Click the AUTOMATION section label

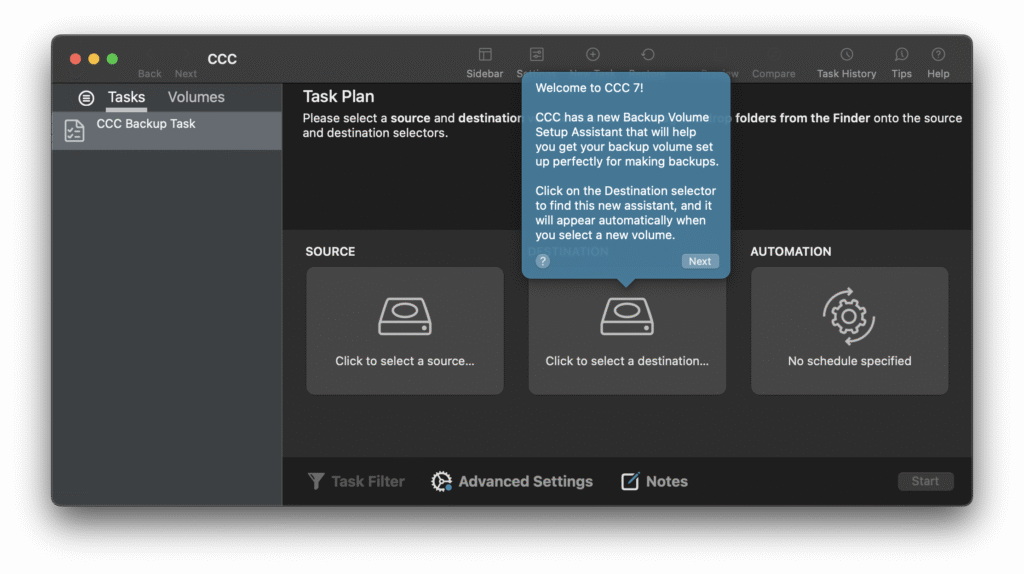coord(790,251)
